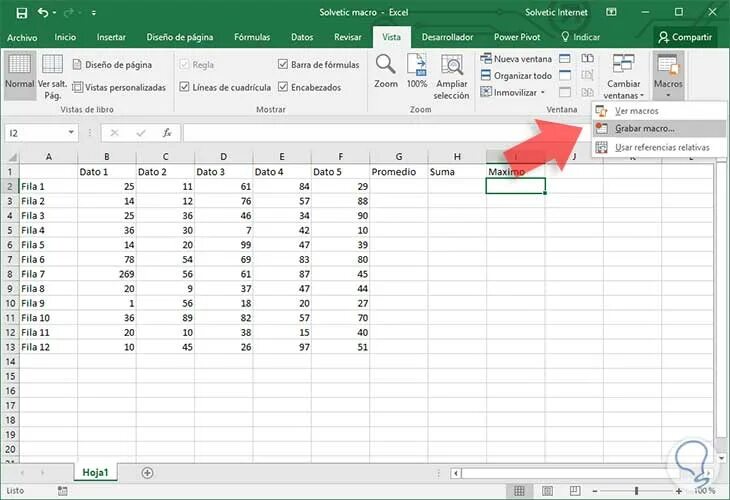Click the Macros dropdown button

click(x=668, y=76)
